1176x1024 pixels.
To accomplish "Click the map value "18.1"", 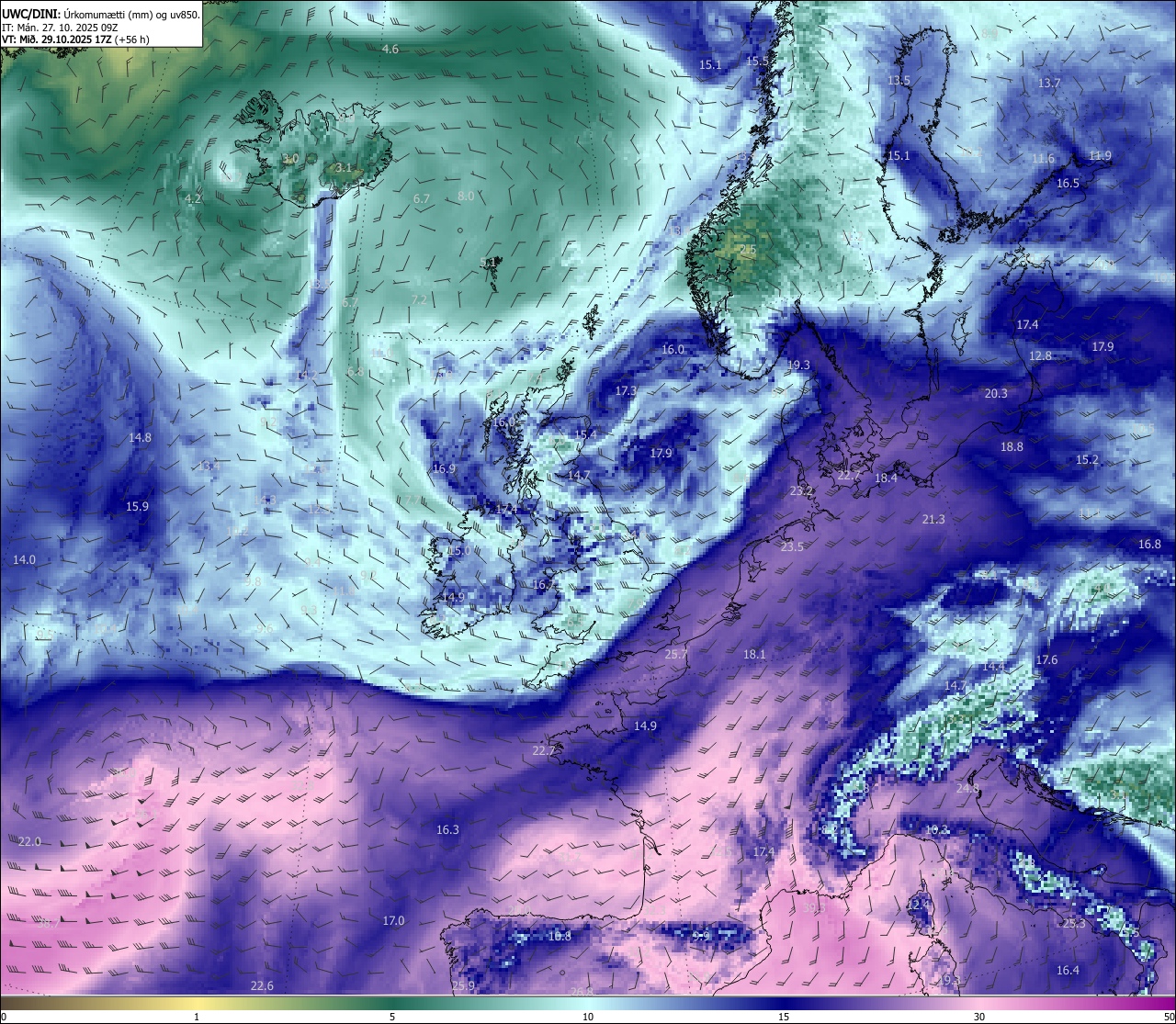I will click(754, 655).
